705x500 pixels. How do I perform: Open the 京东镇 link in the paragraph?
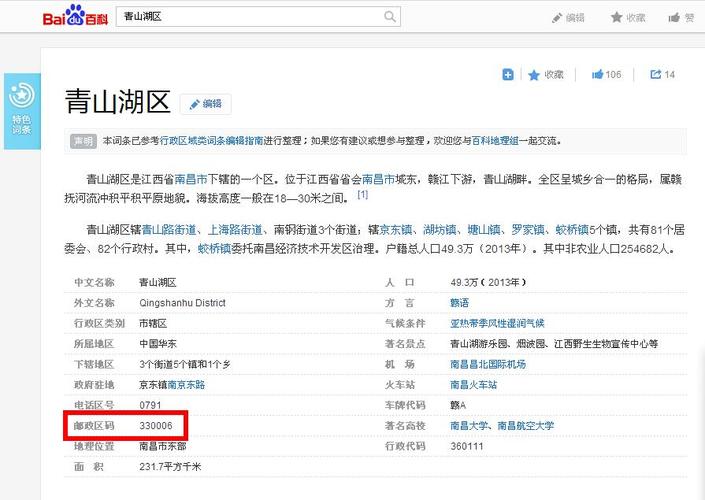coord(396,230)
